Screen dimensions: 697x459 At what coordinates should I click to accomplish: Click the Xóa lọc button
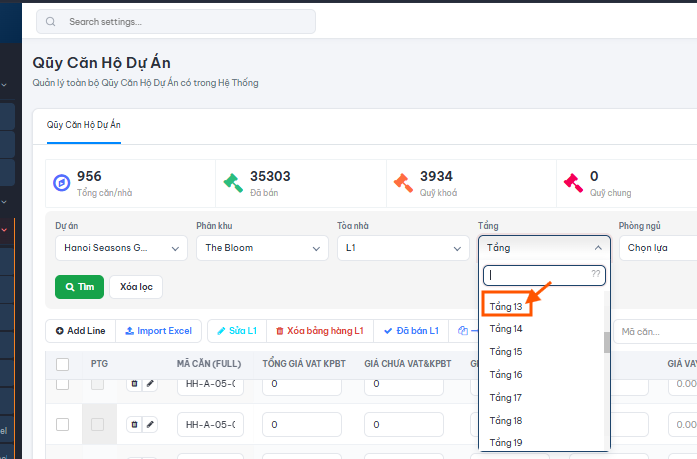[x=136, y=287]
